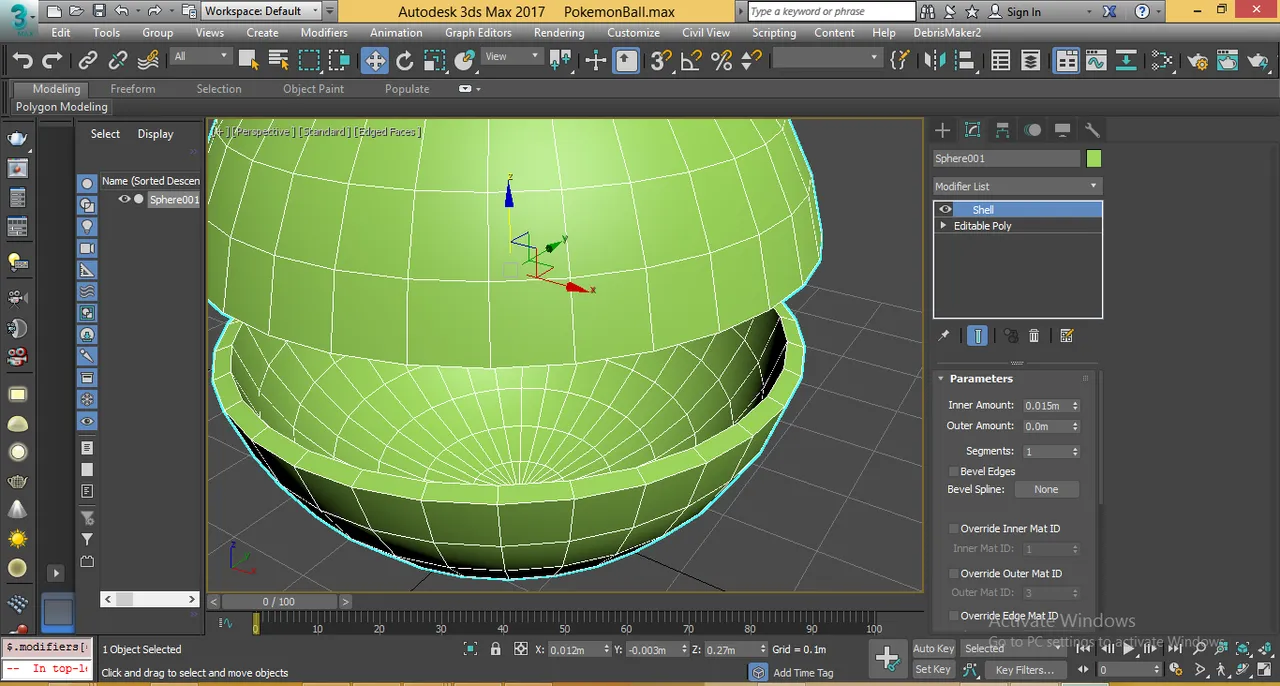Viewport: 1280px width, 686px height.
Task: Click the search keyword or phrase field
Action: click(x=831, y=11)
